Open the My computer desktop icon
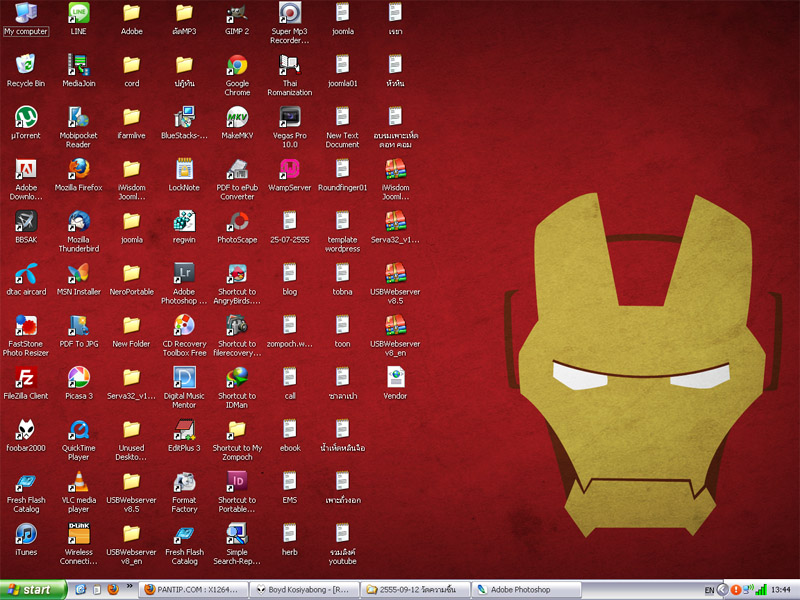 [26, 19]
